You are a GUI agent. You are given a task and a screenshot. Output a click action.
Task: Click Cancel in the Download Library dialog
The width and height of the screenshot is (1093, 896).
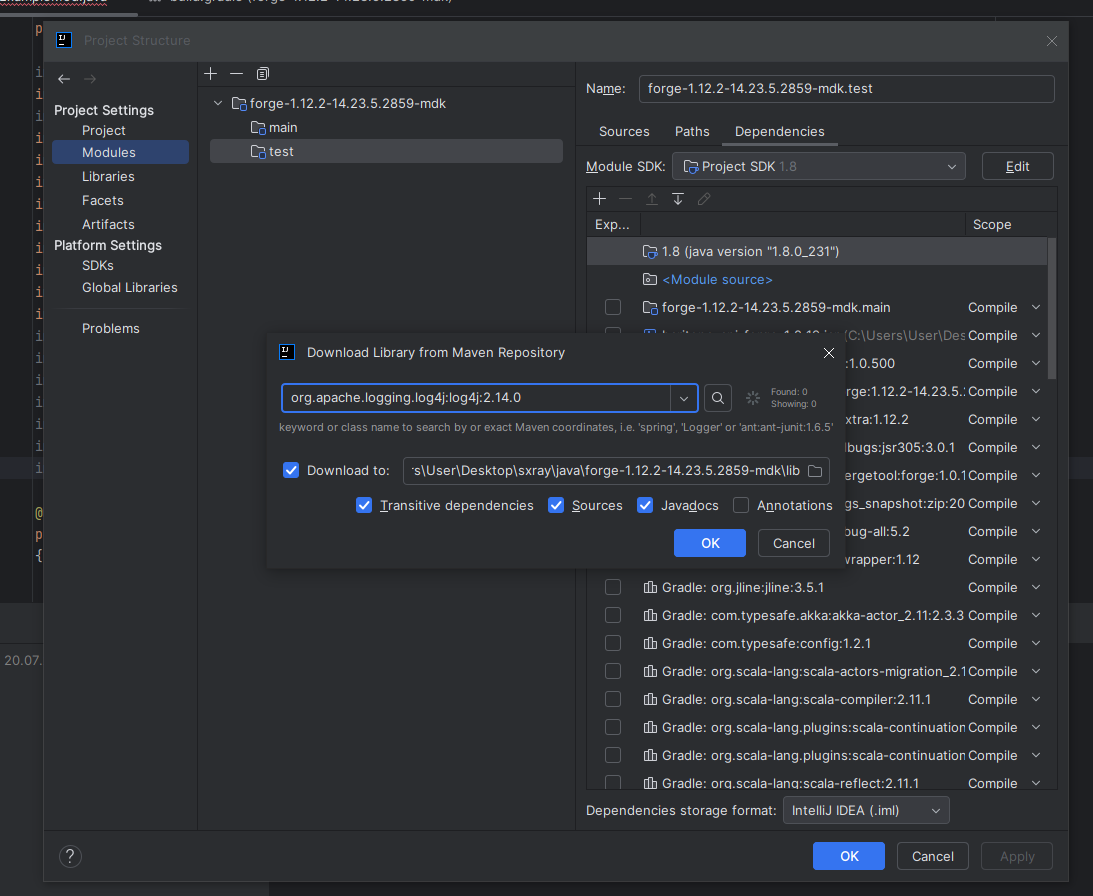(793, 543)
